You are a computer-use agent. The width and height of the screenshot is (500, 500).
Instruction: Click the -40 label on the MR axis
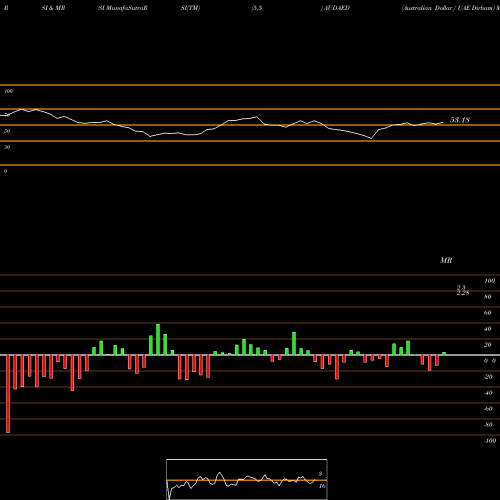(488, 393)
